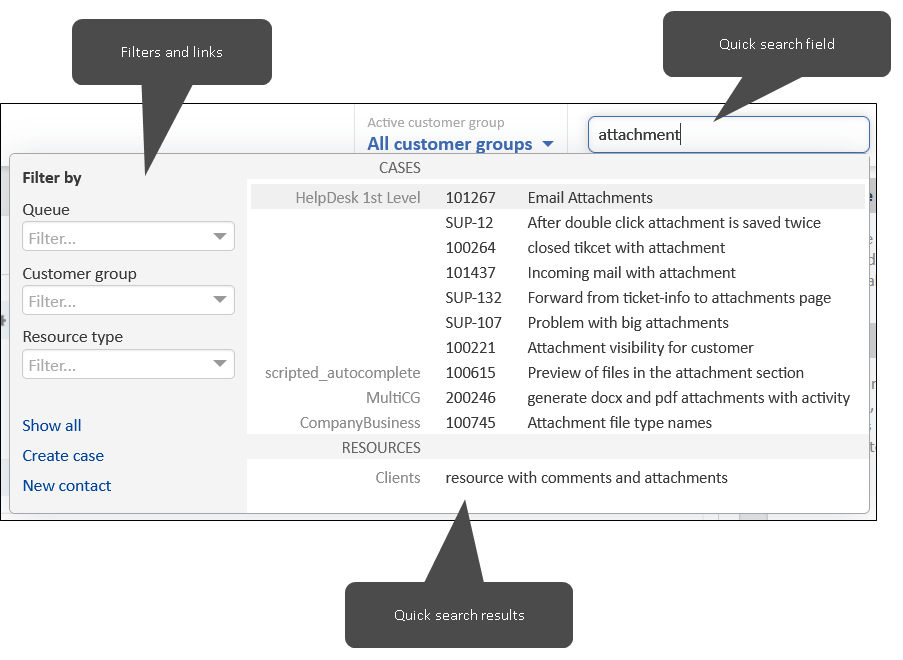Open the All customer groups dropdown
Image resolution: width=903 pixels, height=660 pixels.
[460, 144]
